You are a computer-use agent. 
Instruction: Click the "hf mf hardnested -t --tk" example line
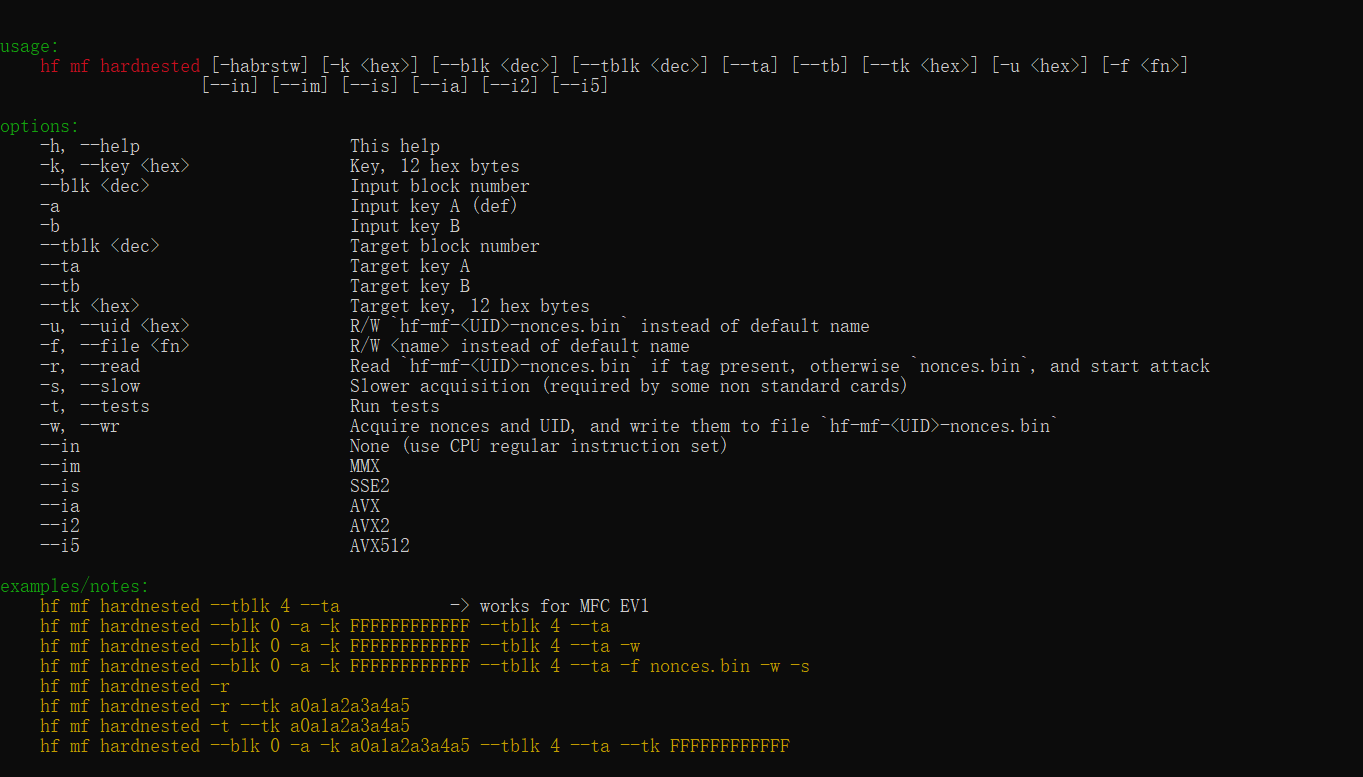click(x=224, y=726)
